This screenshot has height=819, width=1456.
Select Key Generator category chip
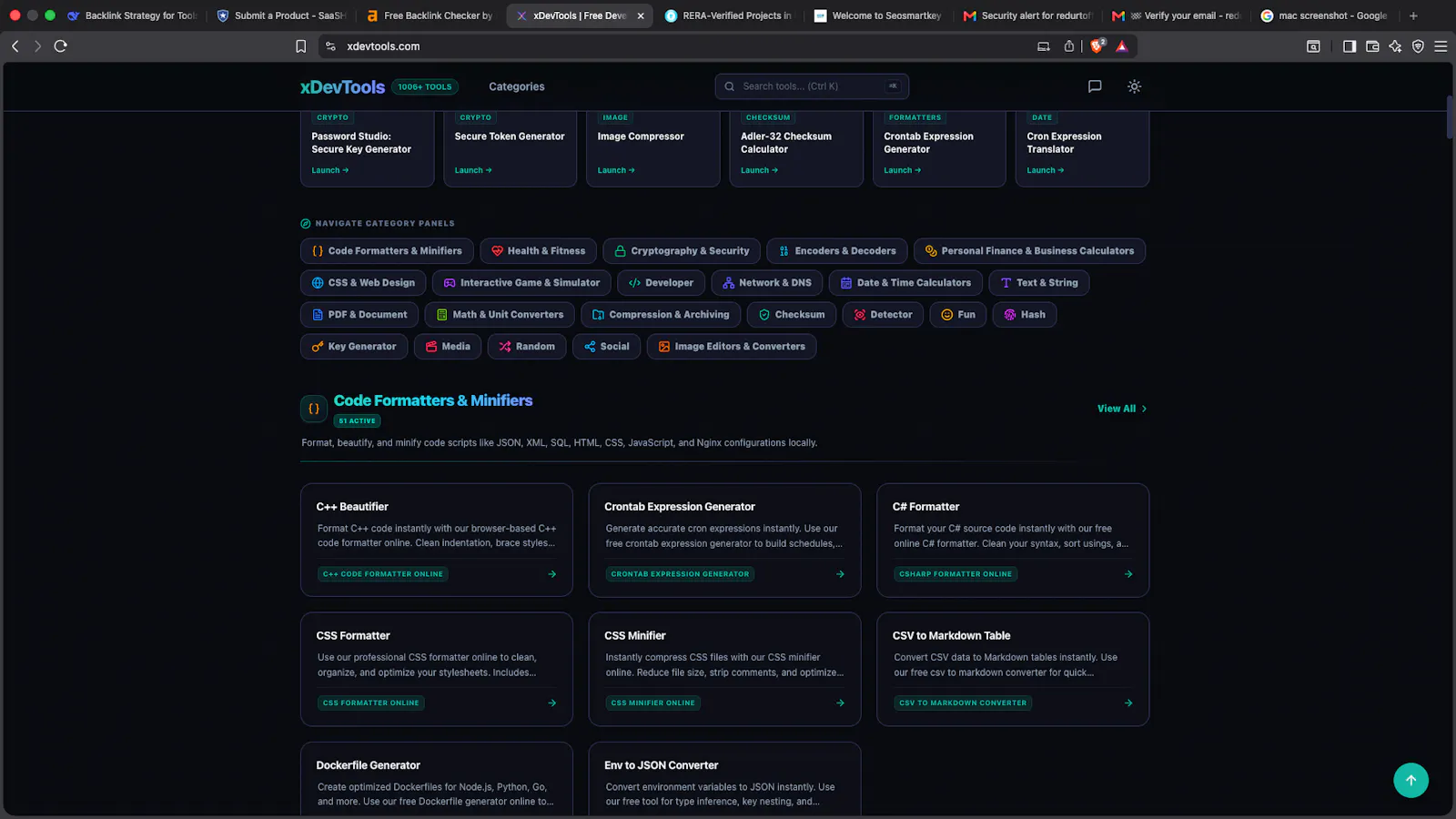354,347
